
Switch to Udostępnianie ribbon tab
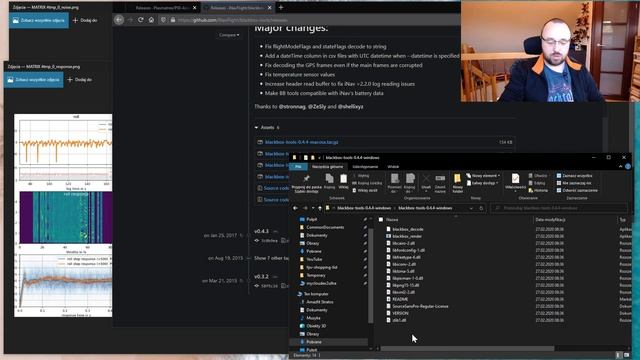(365, 167)
